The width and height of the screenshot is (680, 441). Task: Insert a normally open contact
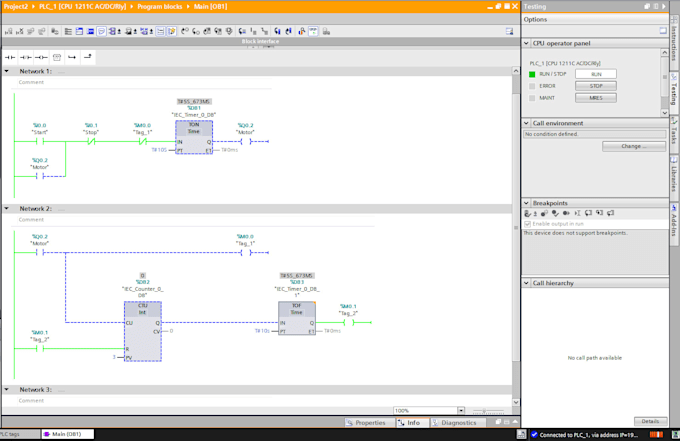(10, 57)
